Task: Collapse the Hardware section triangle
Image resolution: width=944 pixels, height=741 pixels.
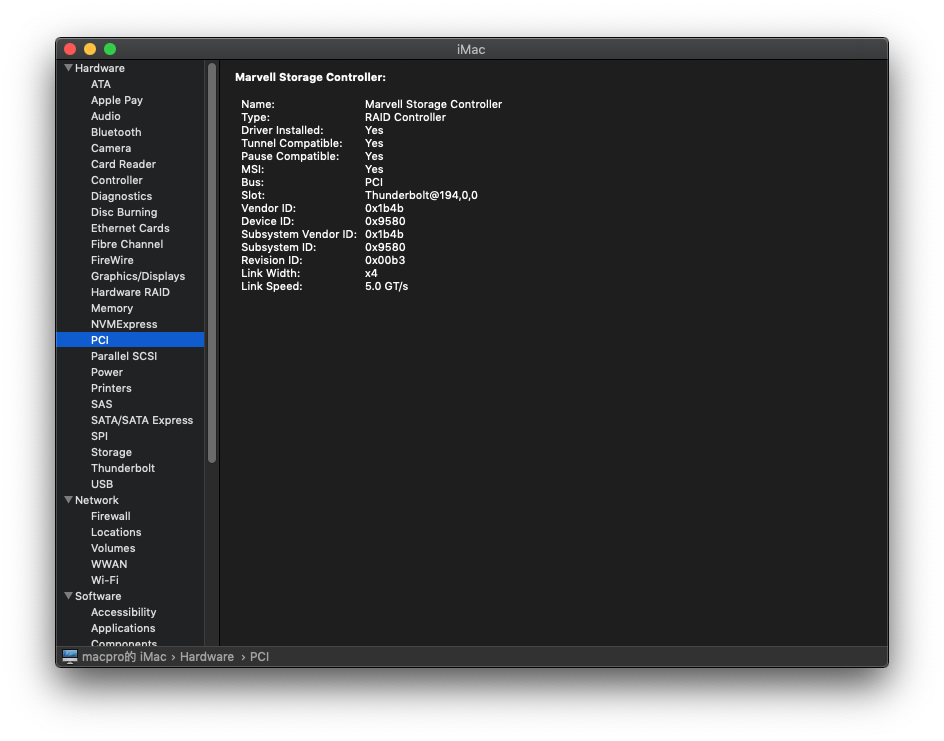Action: point(69,68)
